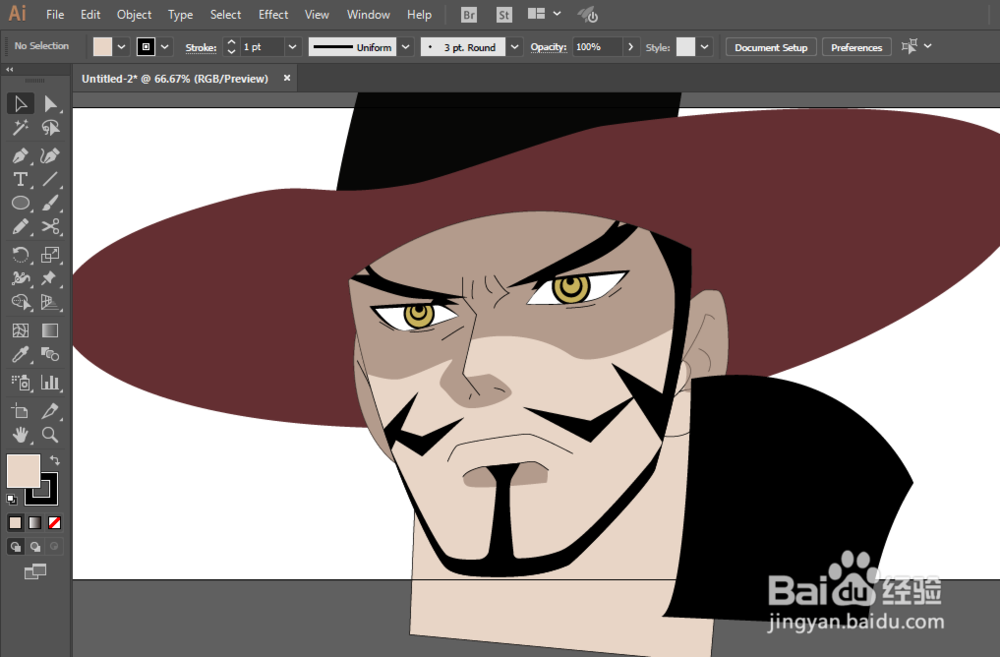Click the GPU Performance rocket icon
The height and width of the screenshot is (657, 1000).
(x=588, y=15)
